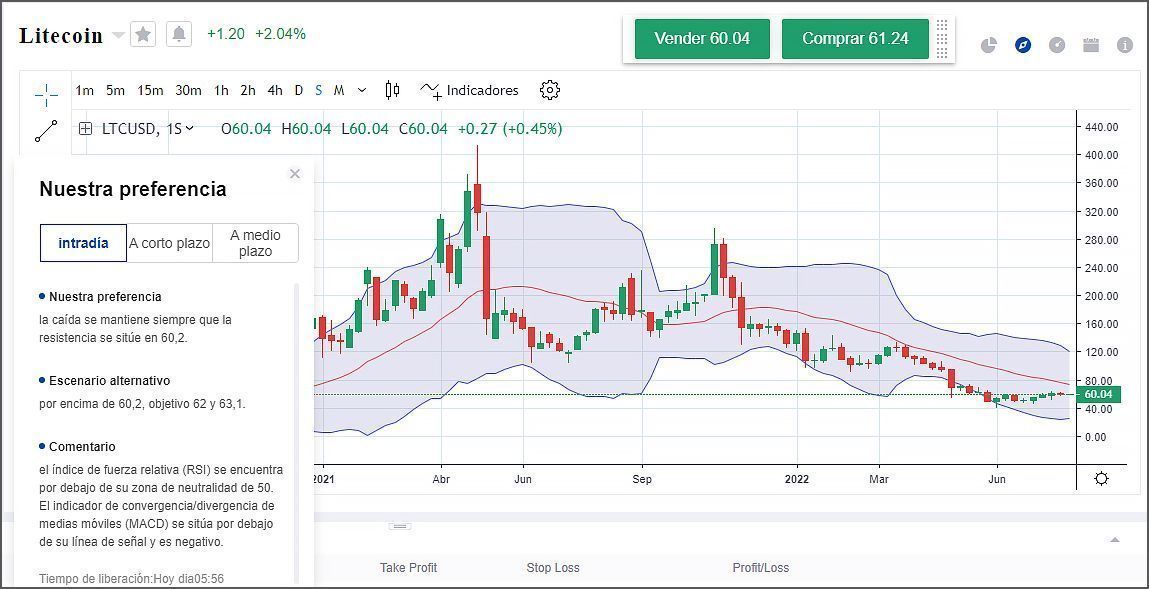The width and height of the screenshot is (1149, 589).
Task: Open the calendar icon at top right
Action: pyautogui.click(x=1091, y=45)
